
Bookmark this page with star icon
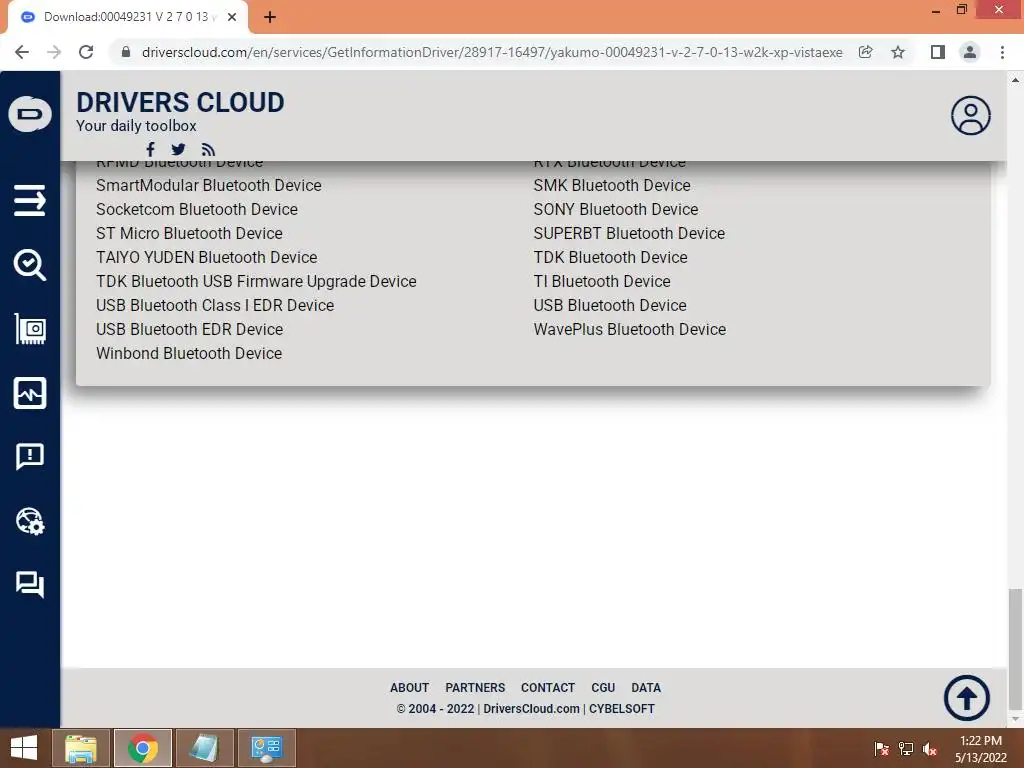click(898, 52)
